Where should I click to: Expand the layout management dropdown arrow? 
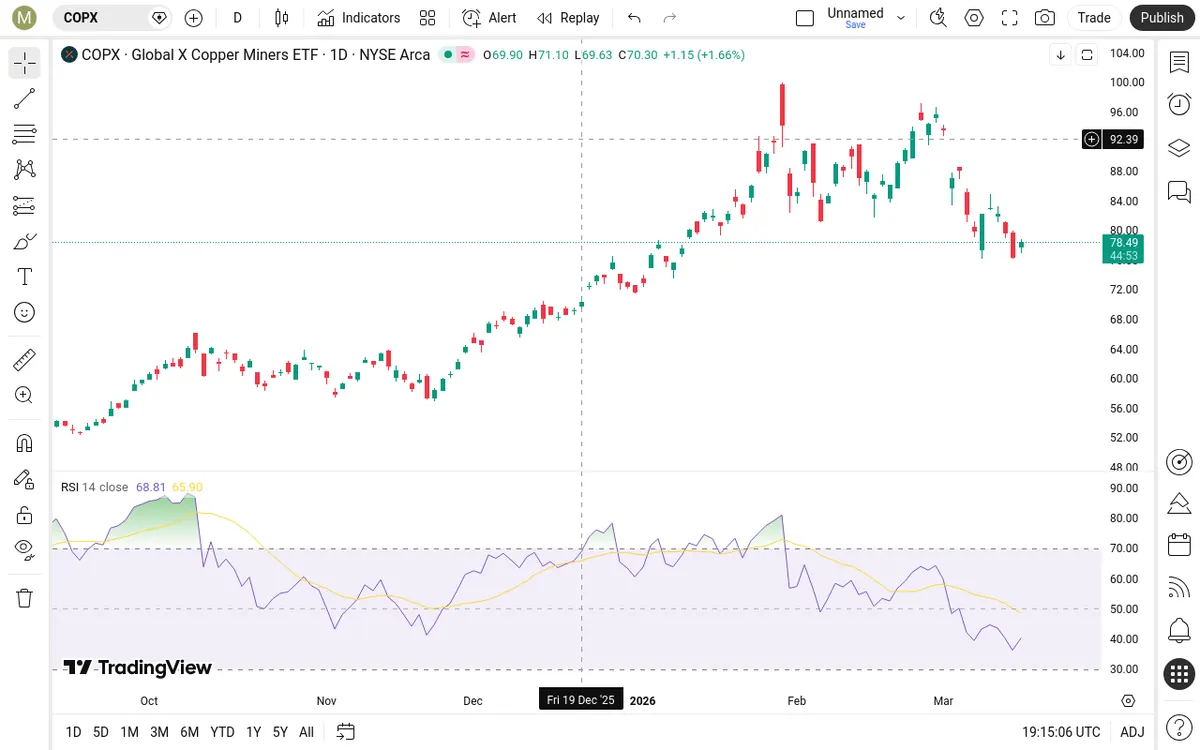901,17
